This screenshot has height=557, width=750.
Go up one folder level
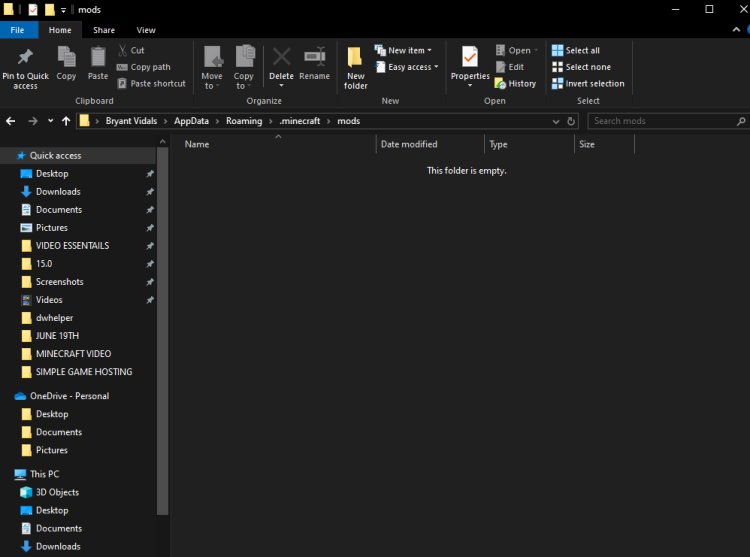(66, 121)
